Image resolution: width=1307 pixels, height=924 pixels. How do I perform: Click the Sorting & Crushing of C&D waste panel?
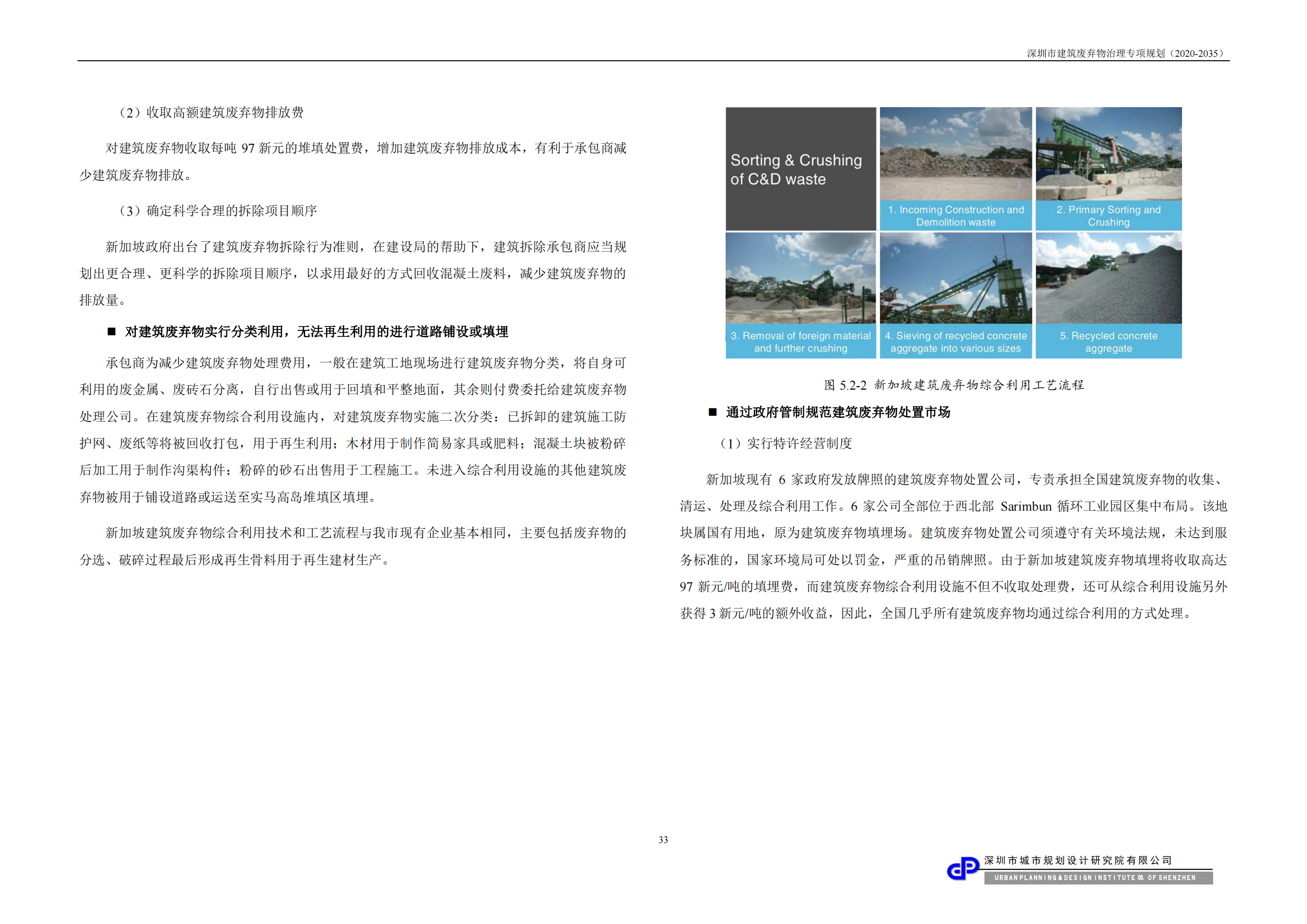point(800,169)
